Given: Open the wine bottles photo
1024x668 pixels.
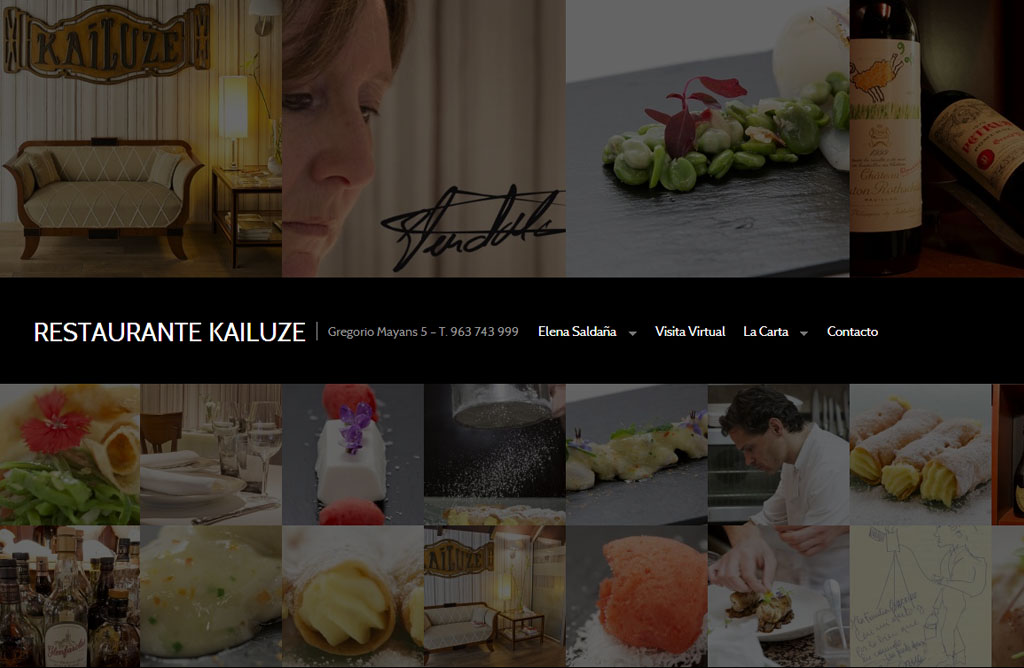Looking at the screenshot, I should tap(936, 138).
